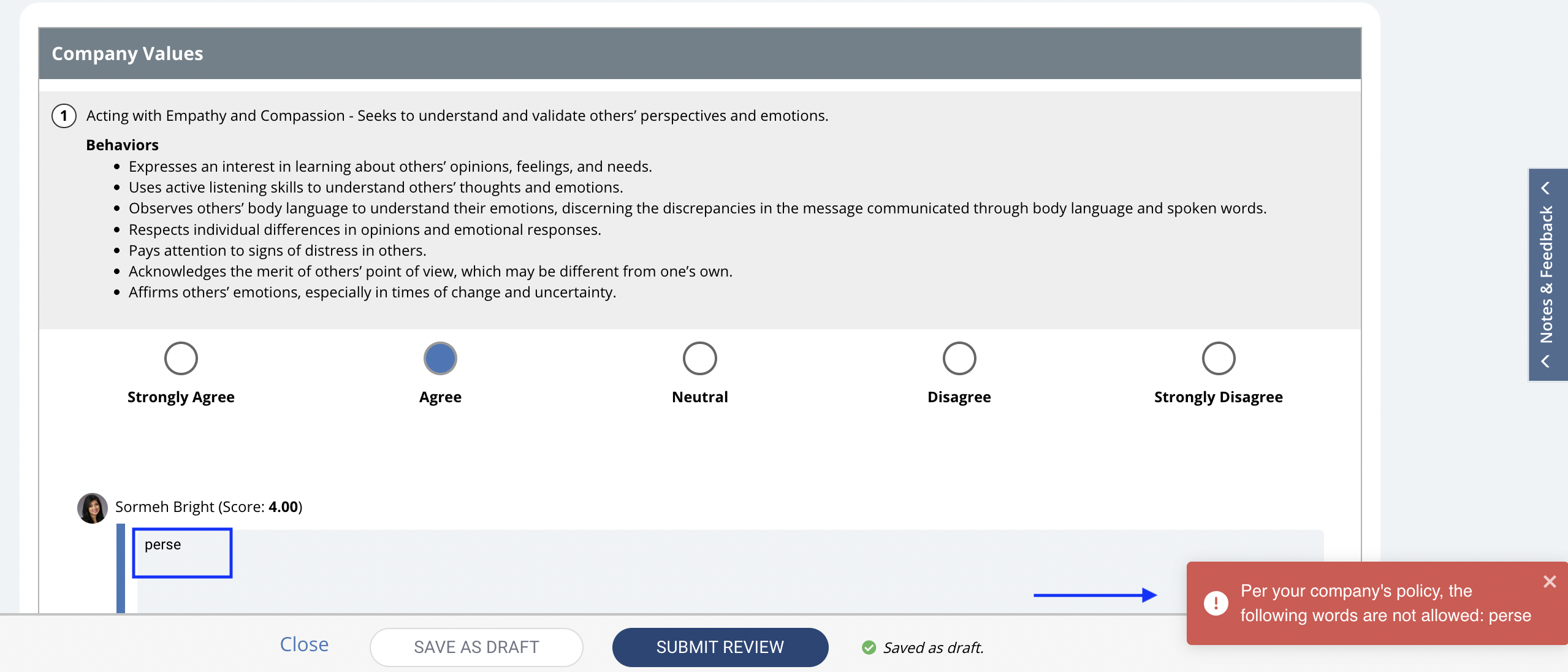This screenshot has width=1568, height=672.
Task: Select the Strongly Agree radio button
Action: click(181, 358)
